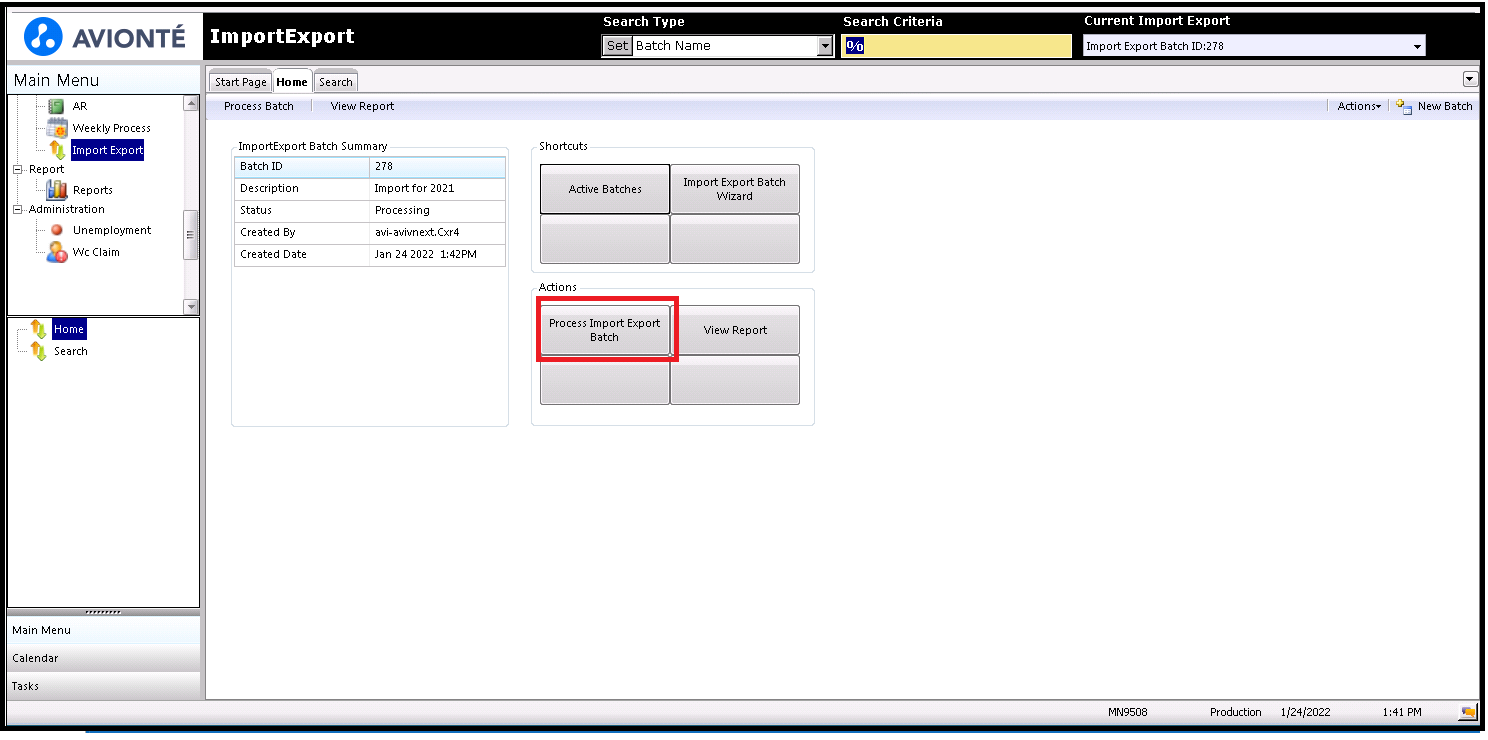Click Process Import Export Batch button
This screenshot has height=740, width=1488.
click(x=605, y=330)
